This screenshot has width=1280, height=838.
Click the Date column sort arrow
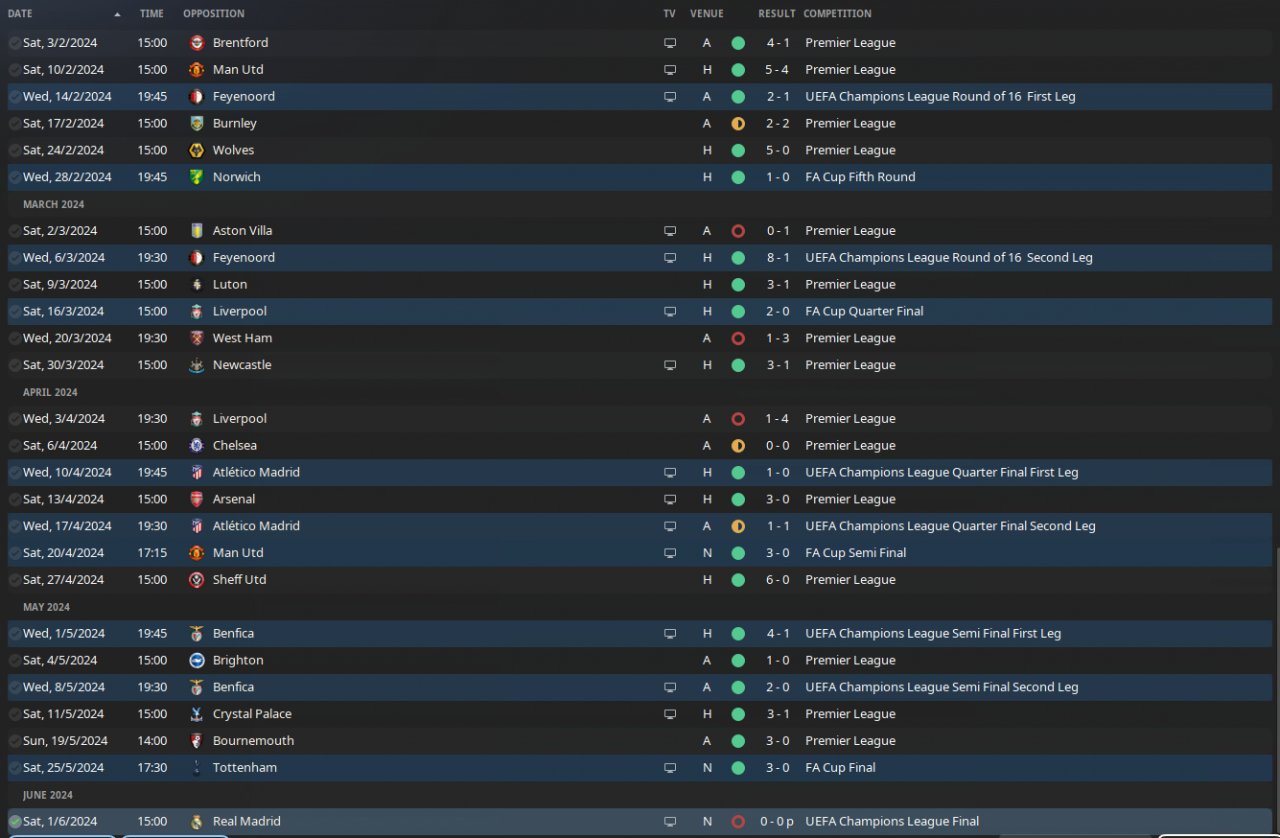pos(117,14)
